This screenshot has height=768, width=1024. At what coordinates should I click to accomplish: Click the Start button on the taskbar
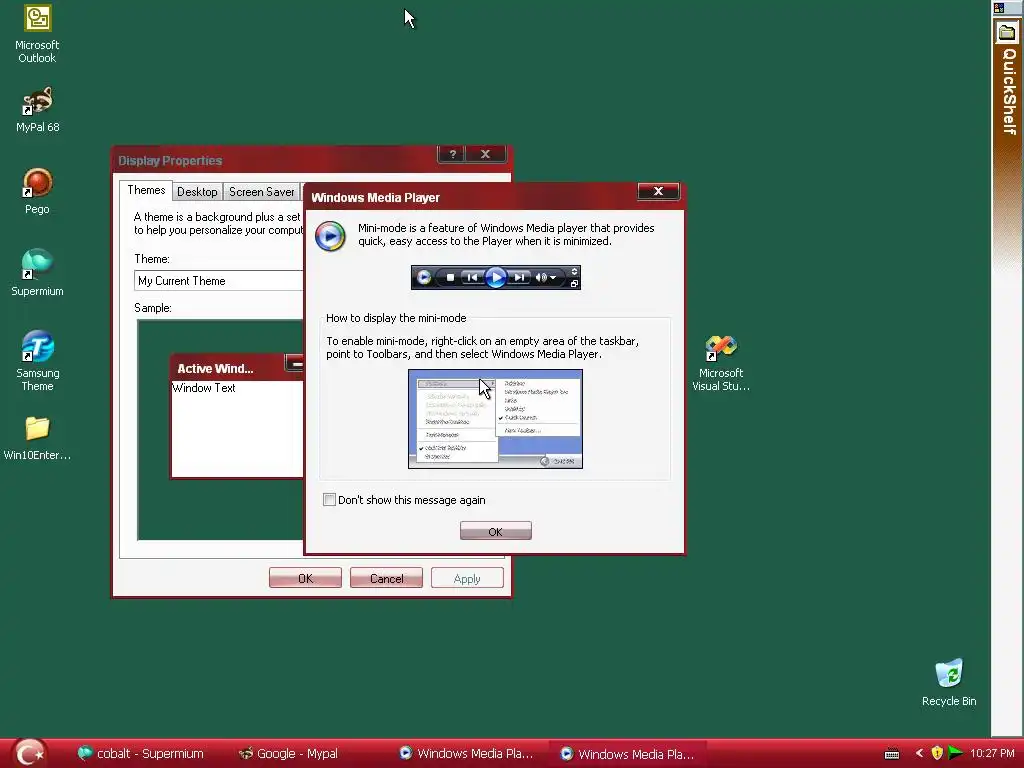[29, 753]
